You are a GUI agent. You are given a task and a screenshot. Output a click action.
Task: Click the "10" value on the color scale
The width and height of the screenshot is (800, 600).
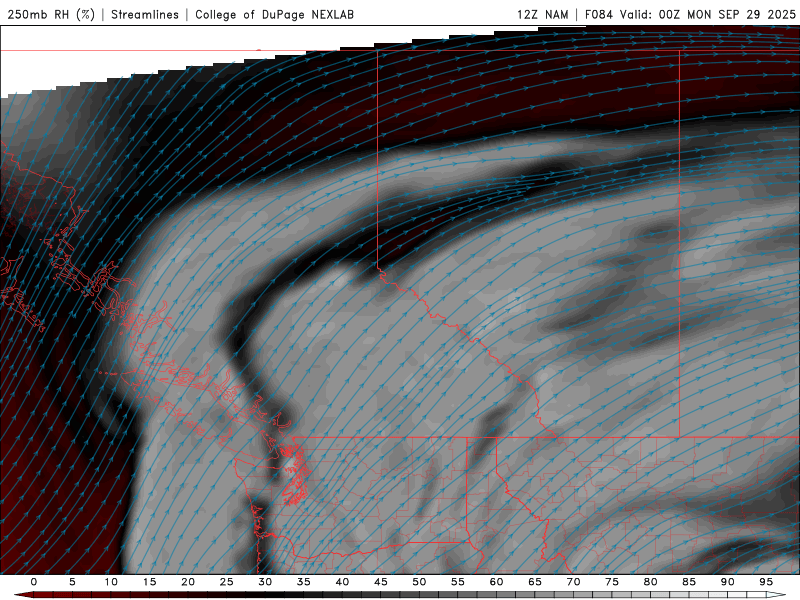pyautogui.click(x=111, y=582)
